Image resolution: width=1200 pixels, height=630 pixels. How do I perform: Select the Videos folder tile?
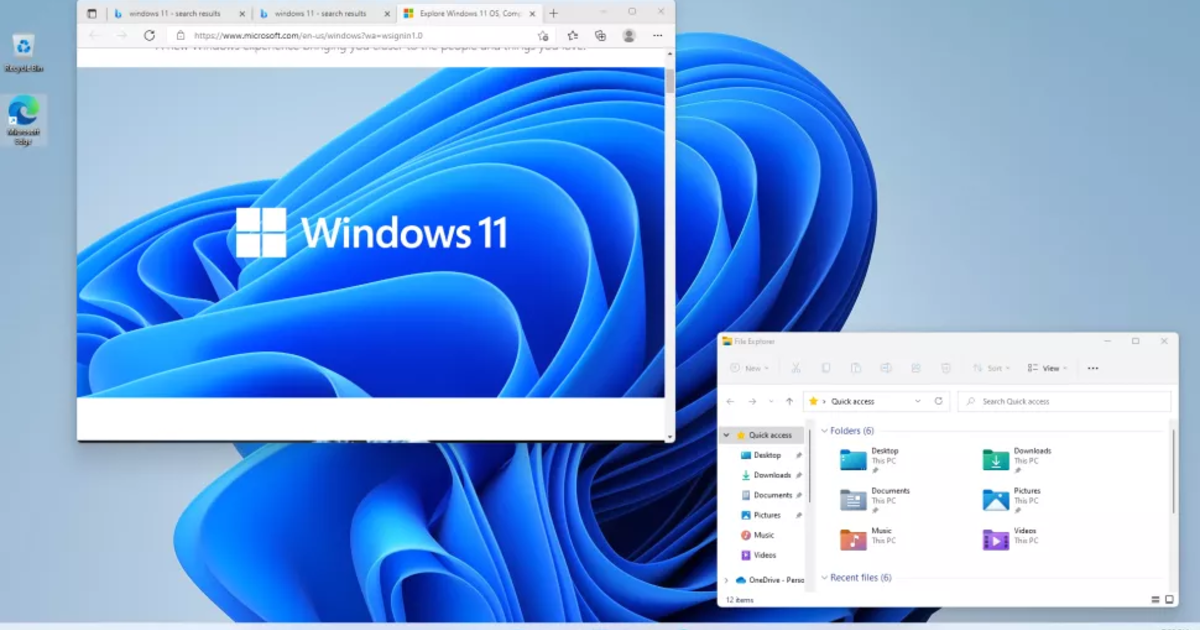click(1011, 540)
